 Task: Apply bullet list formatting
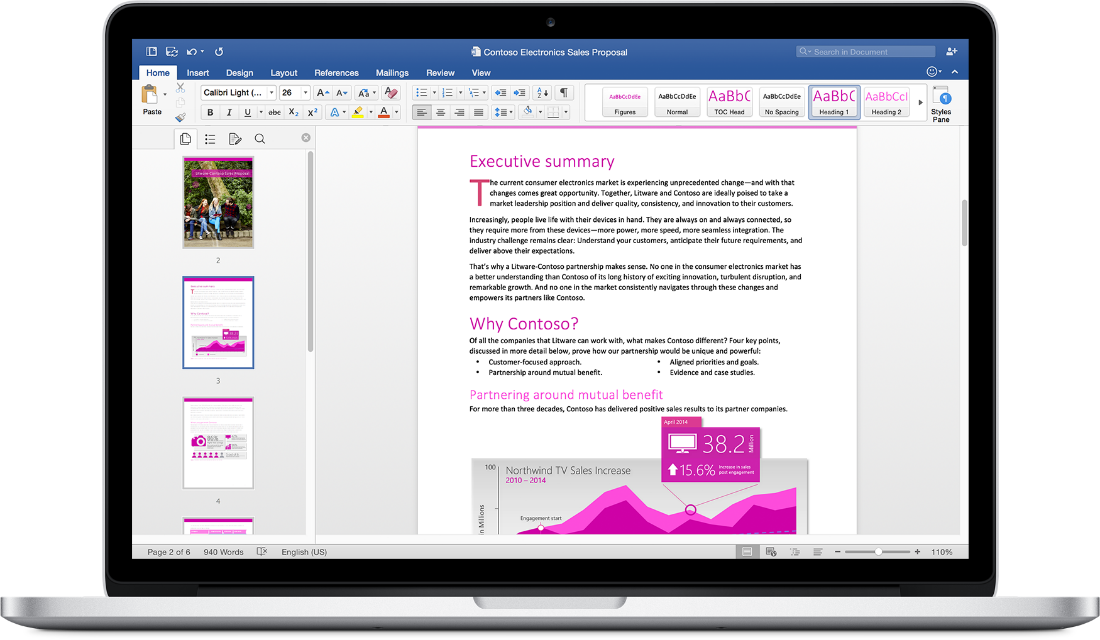click(x=421, y=92)
